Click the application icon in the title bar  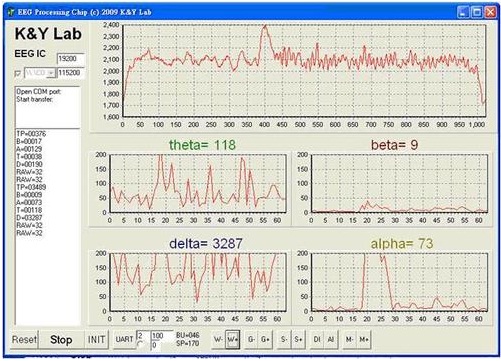click(11, 12)
